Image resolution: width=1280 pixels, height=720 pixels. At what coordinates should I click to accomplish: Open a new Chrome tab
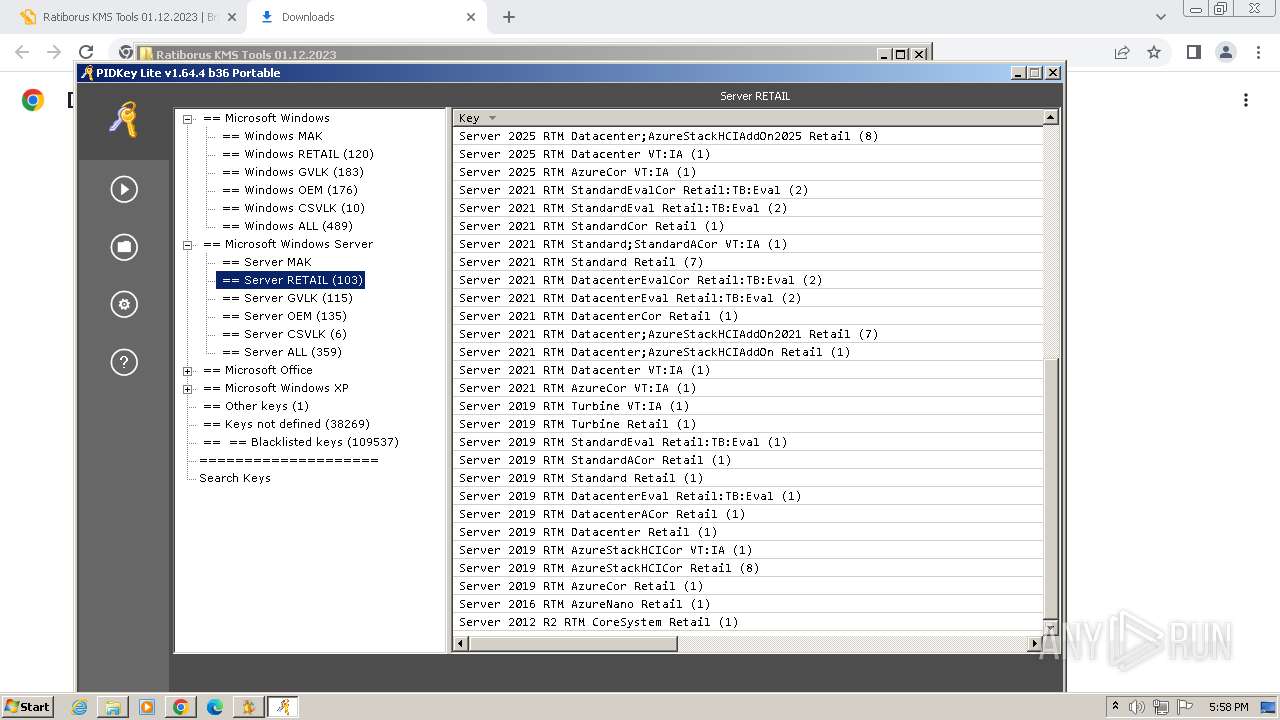(x=508, y=17)
